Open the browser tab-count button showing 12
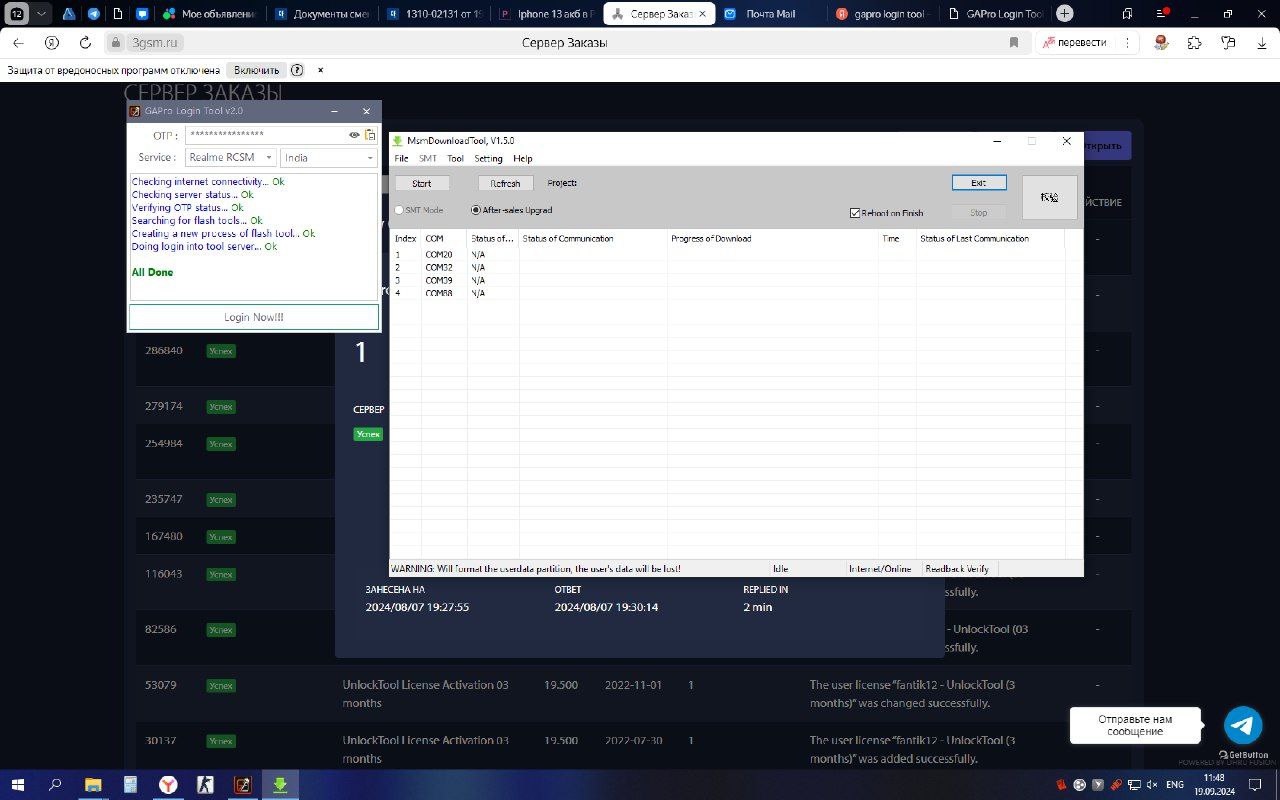This screenshot has height=800, width=1280. click(17, 14)
